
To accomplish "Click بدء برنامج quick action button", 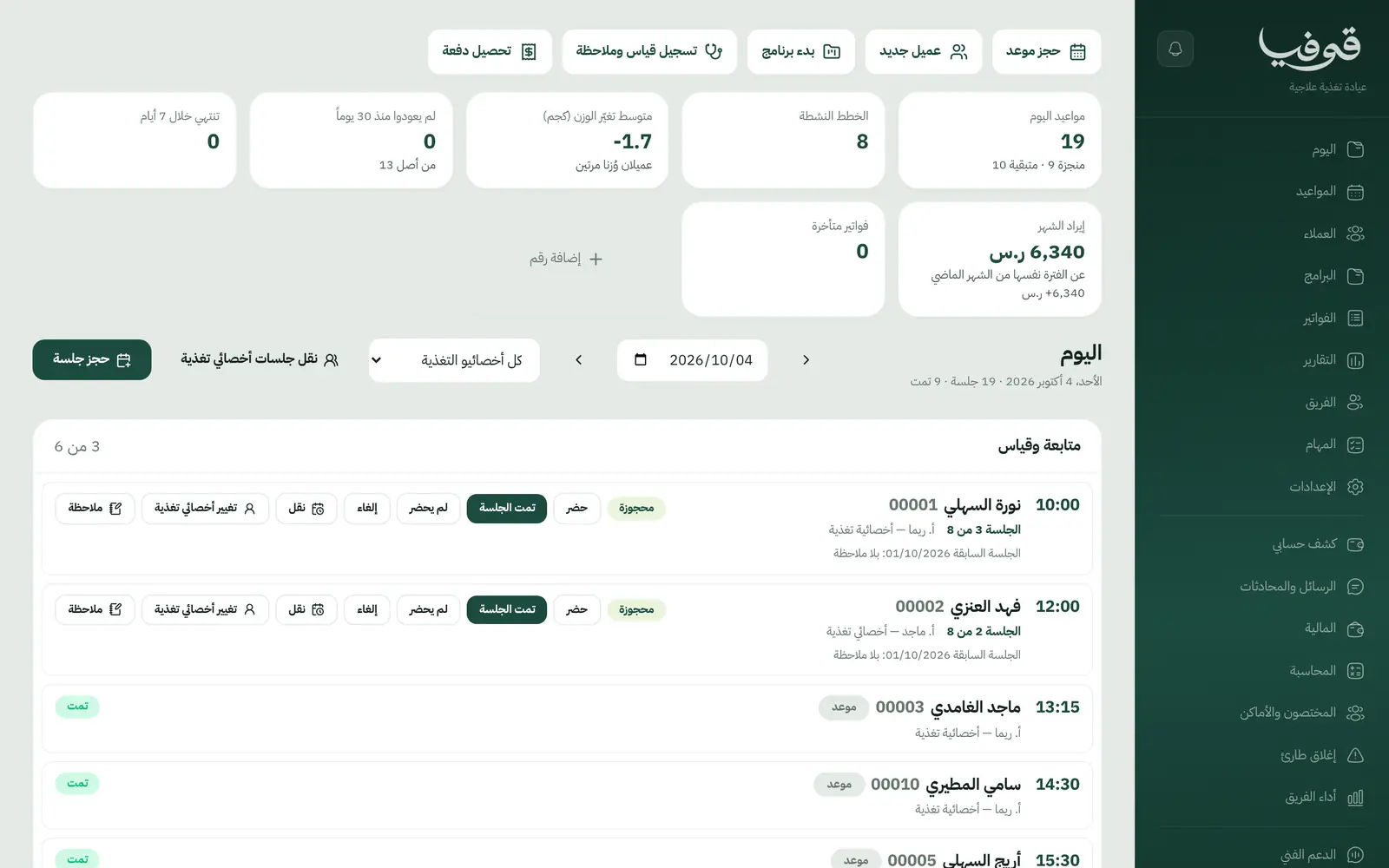I will (801, 51).
